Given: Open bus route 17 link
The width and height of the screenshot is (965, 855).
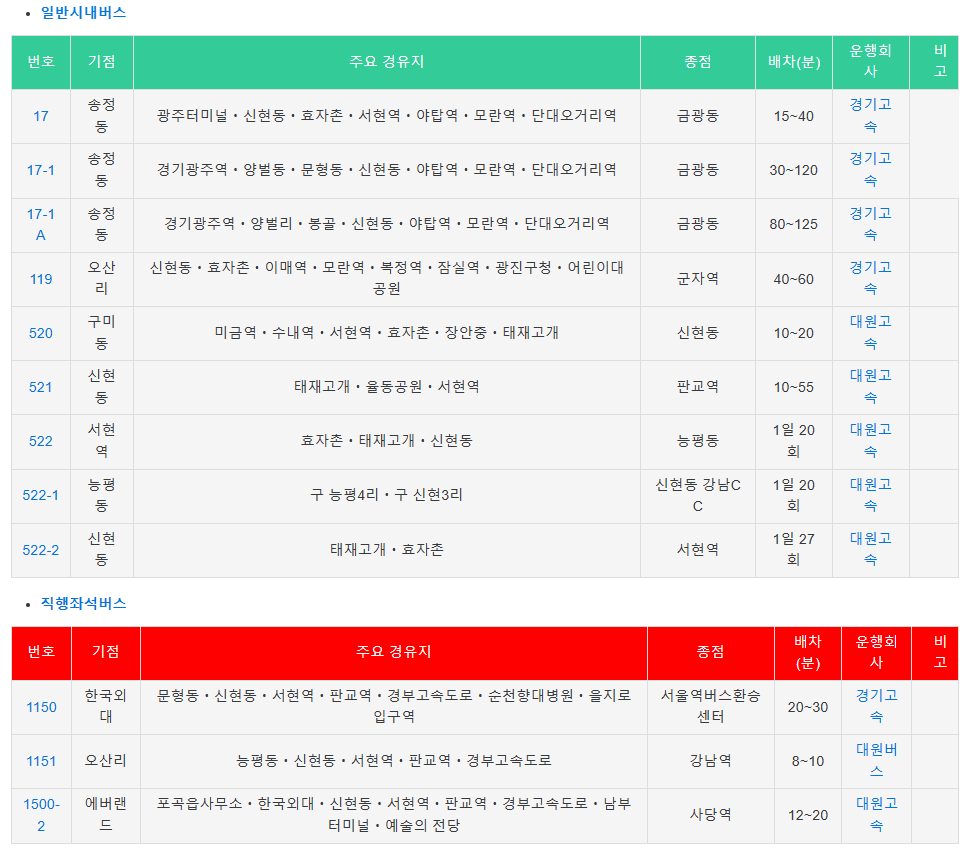Looking at the screenshot, I should 41,116.
